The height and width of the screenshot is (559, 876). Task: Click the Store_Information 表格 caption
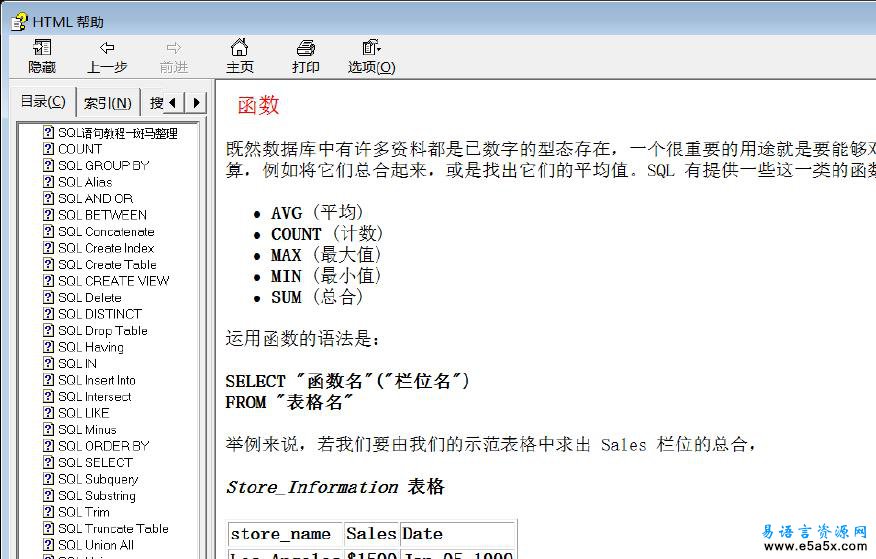point(335,487)
